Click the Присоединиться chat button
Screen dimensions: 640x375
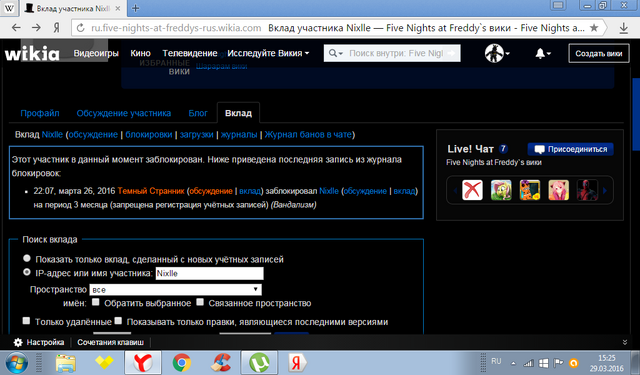(x=571, y=149)
